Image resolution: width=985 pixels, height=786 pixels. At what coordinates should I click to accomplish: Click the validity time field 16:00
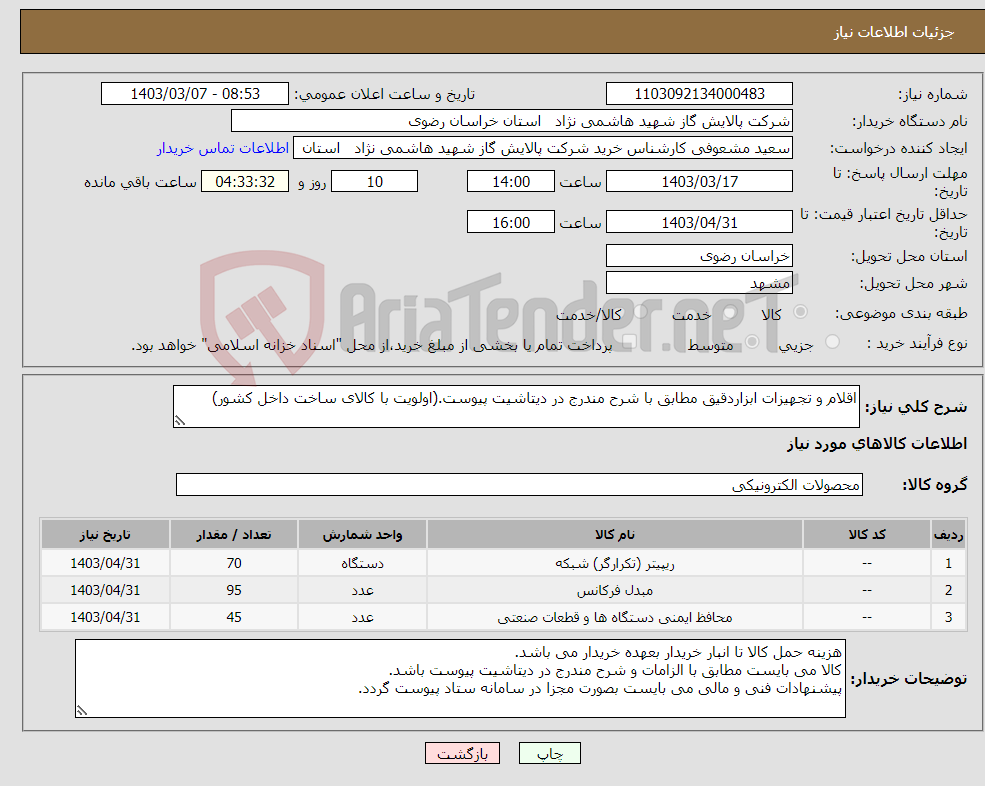511,222
